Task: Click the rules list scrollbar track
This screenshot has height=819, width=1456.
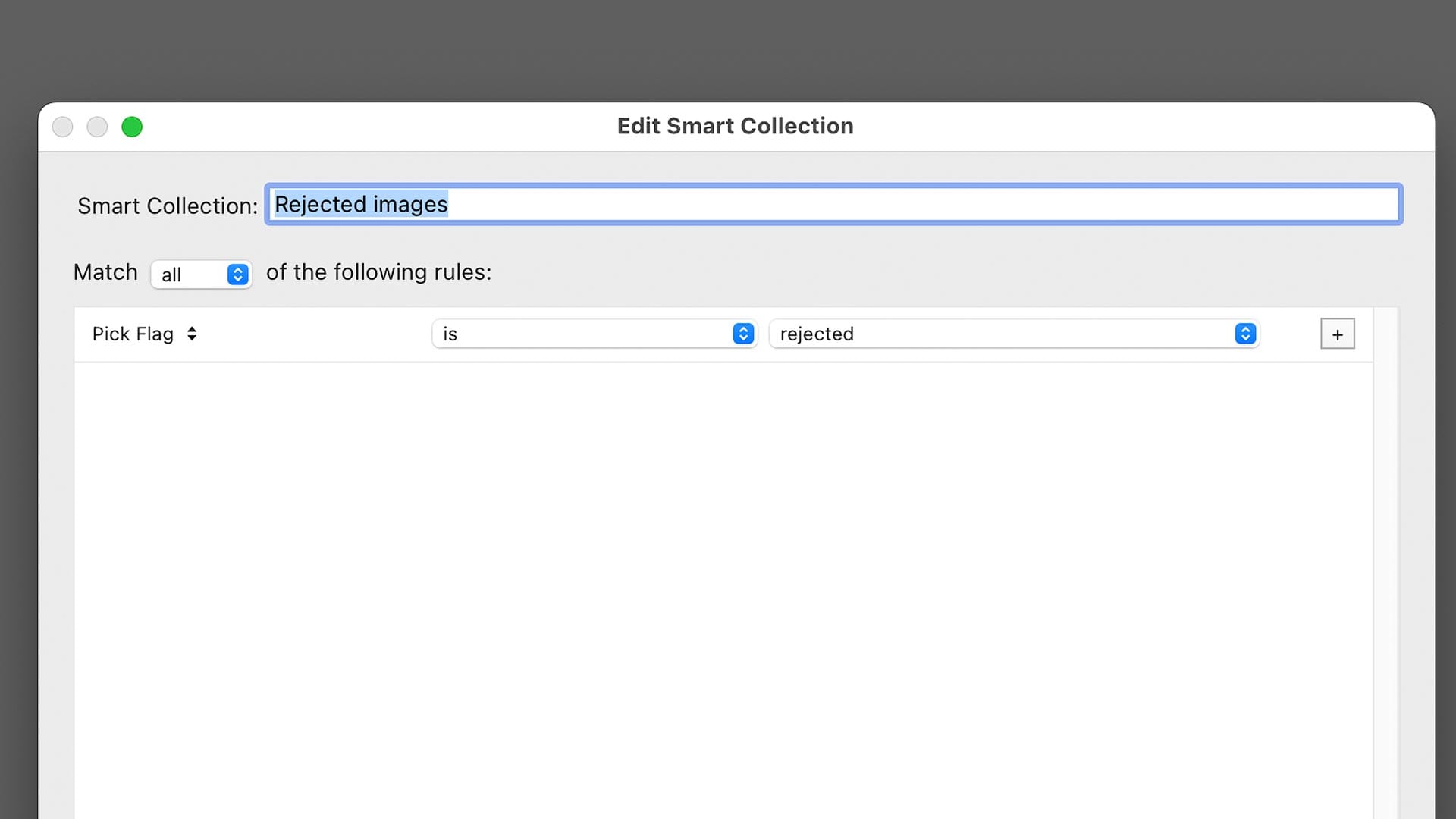Action: (x=1385, y=561)
